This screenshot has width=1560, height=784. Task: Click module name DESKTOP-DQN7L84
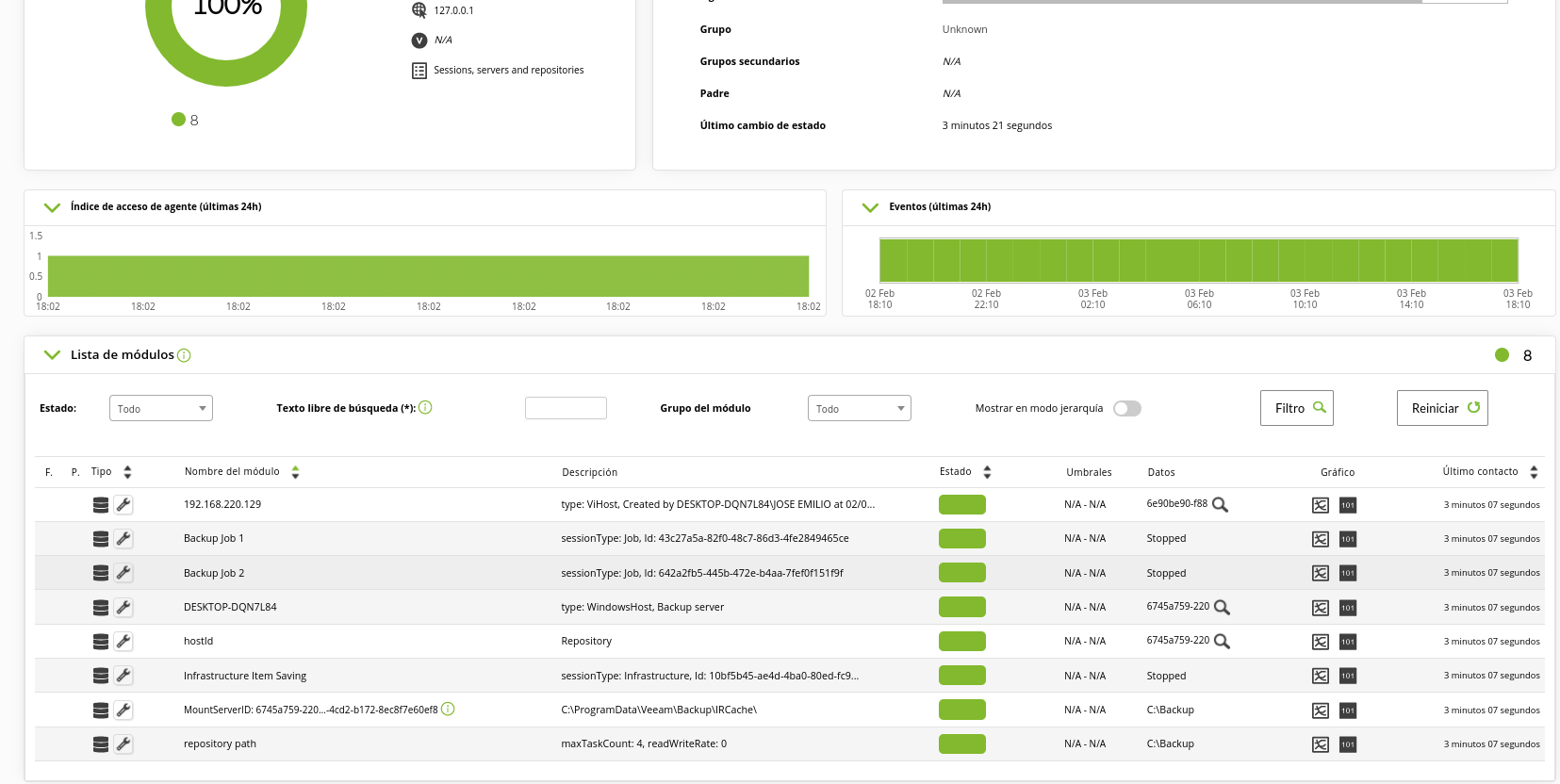(230, 608)
